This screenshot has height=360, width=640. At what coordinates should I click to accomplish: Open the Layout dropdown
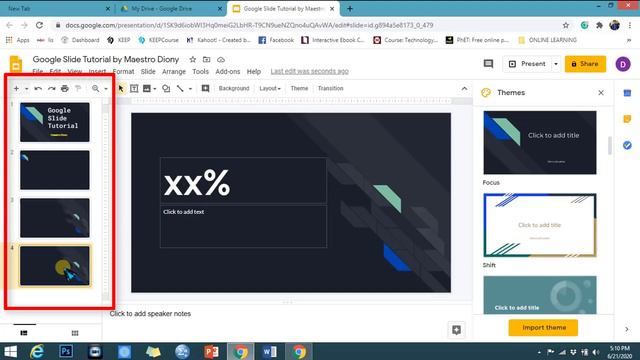pyautogui.click(x=270, y=89)
